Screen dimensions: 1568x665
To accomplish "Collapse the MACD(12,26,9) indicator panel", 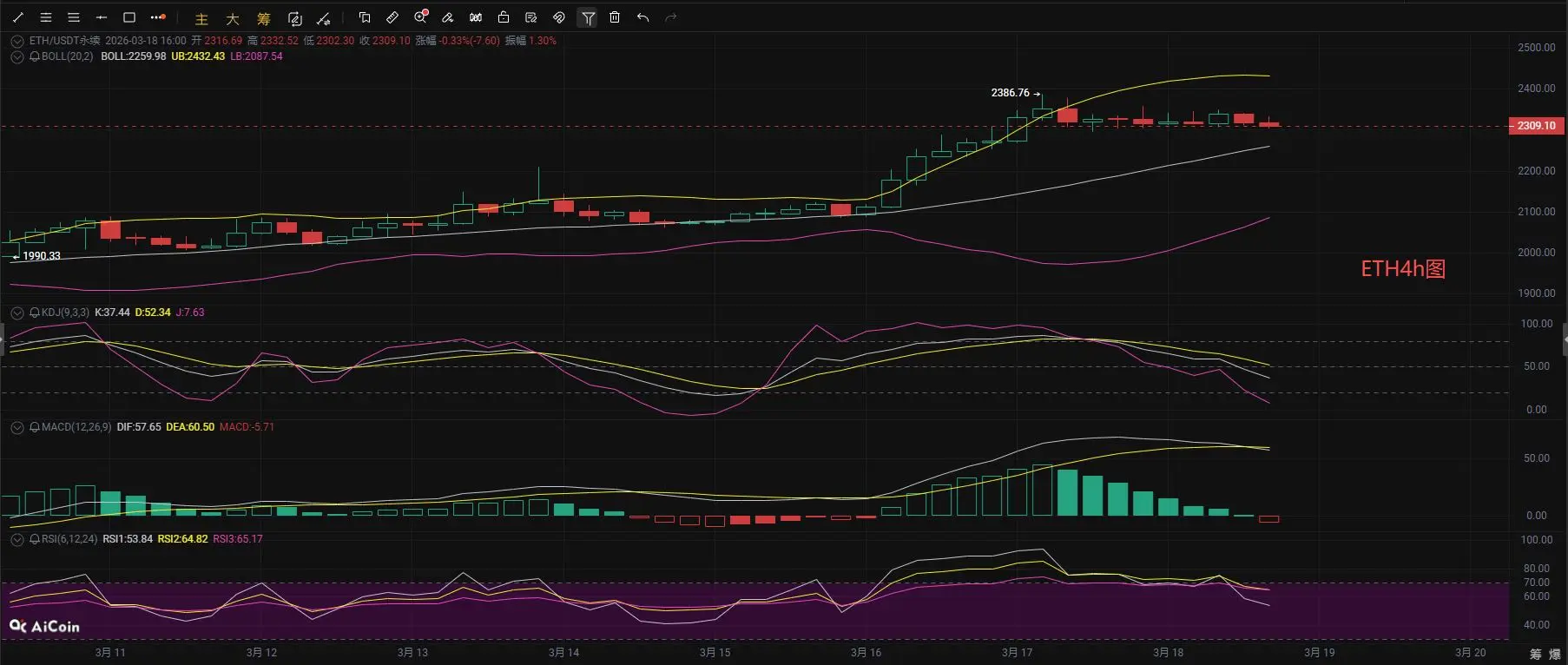I will tap(17, 427).
